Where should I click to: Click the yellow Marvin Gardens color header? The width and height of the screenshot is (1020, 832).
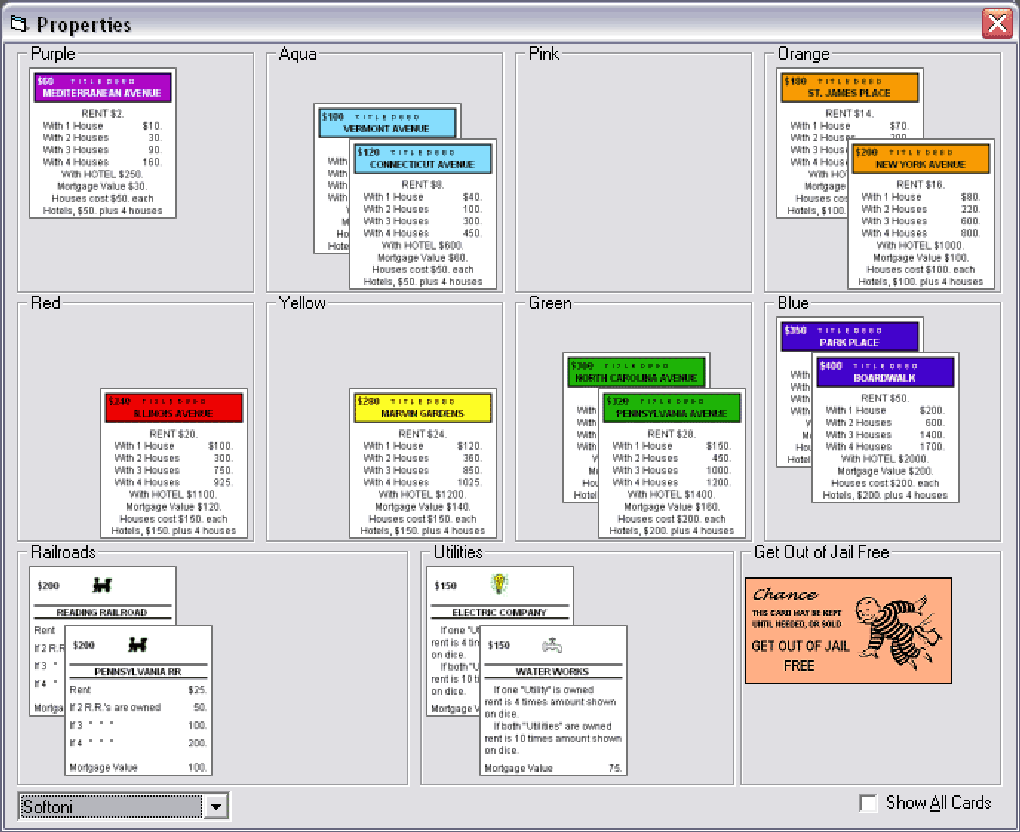(423, 408)
